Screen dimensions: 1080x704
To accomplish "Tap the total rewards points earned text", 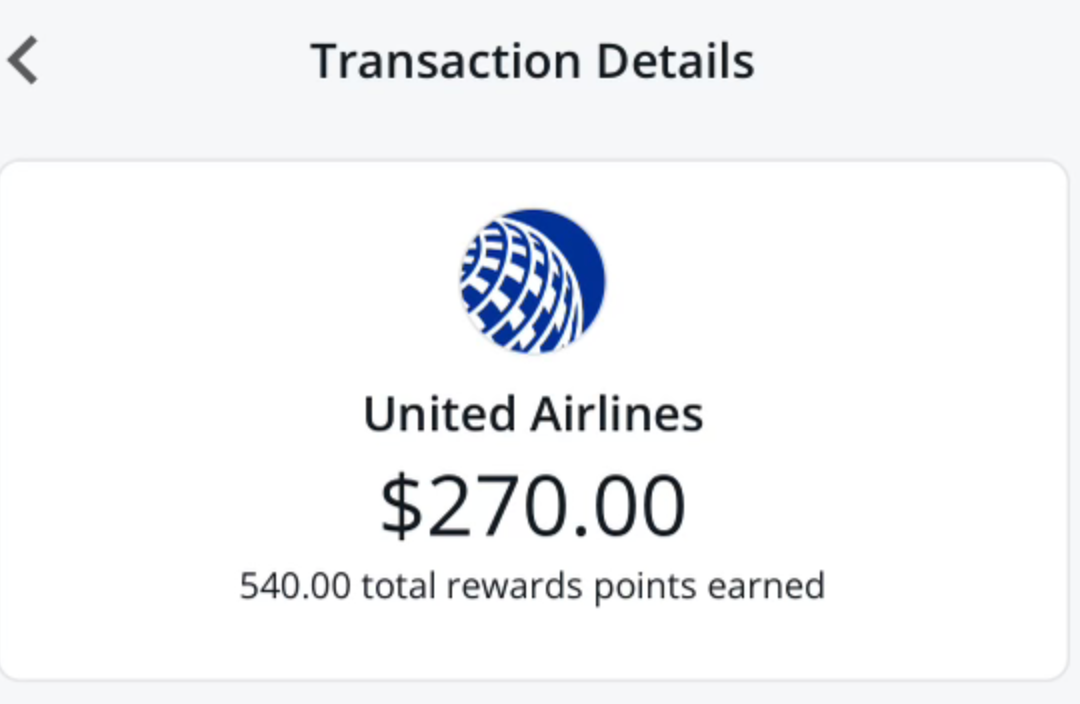I will click(532, 585).
